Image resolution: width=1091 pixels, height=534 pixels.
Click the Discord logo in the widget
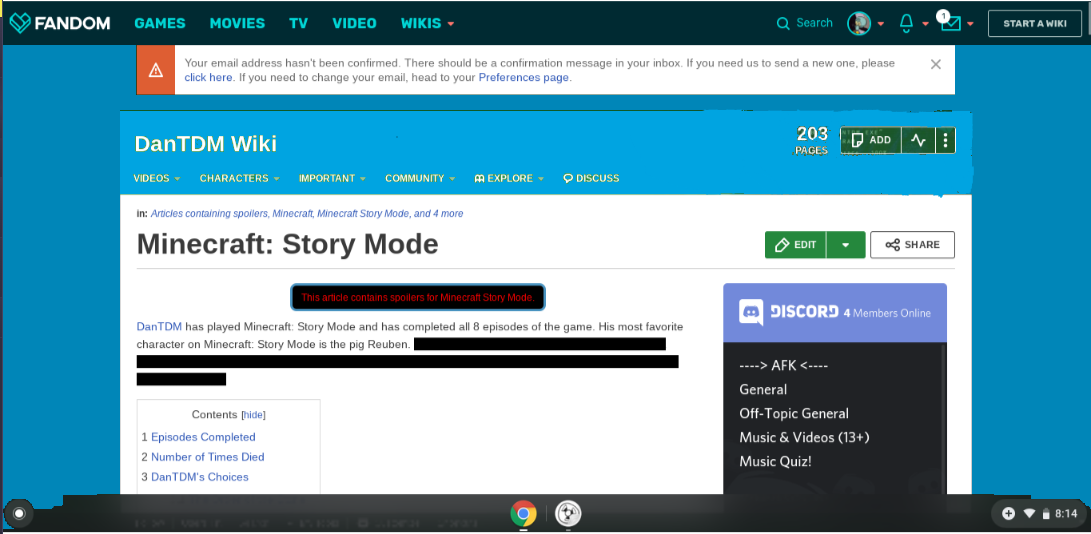[x=751, y=312]
